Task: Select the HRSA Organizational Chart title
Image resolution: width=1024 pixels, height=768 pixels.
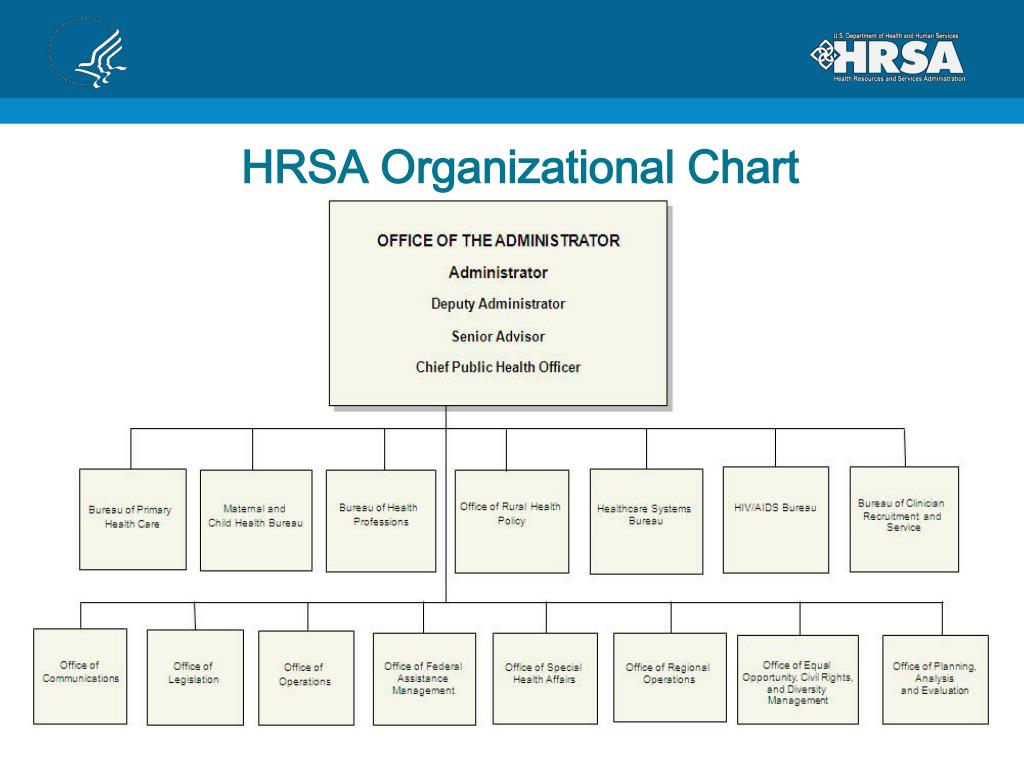Action: [520, 167]
